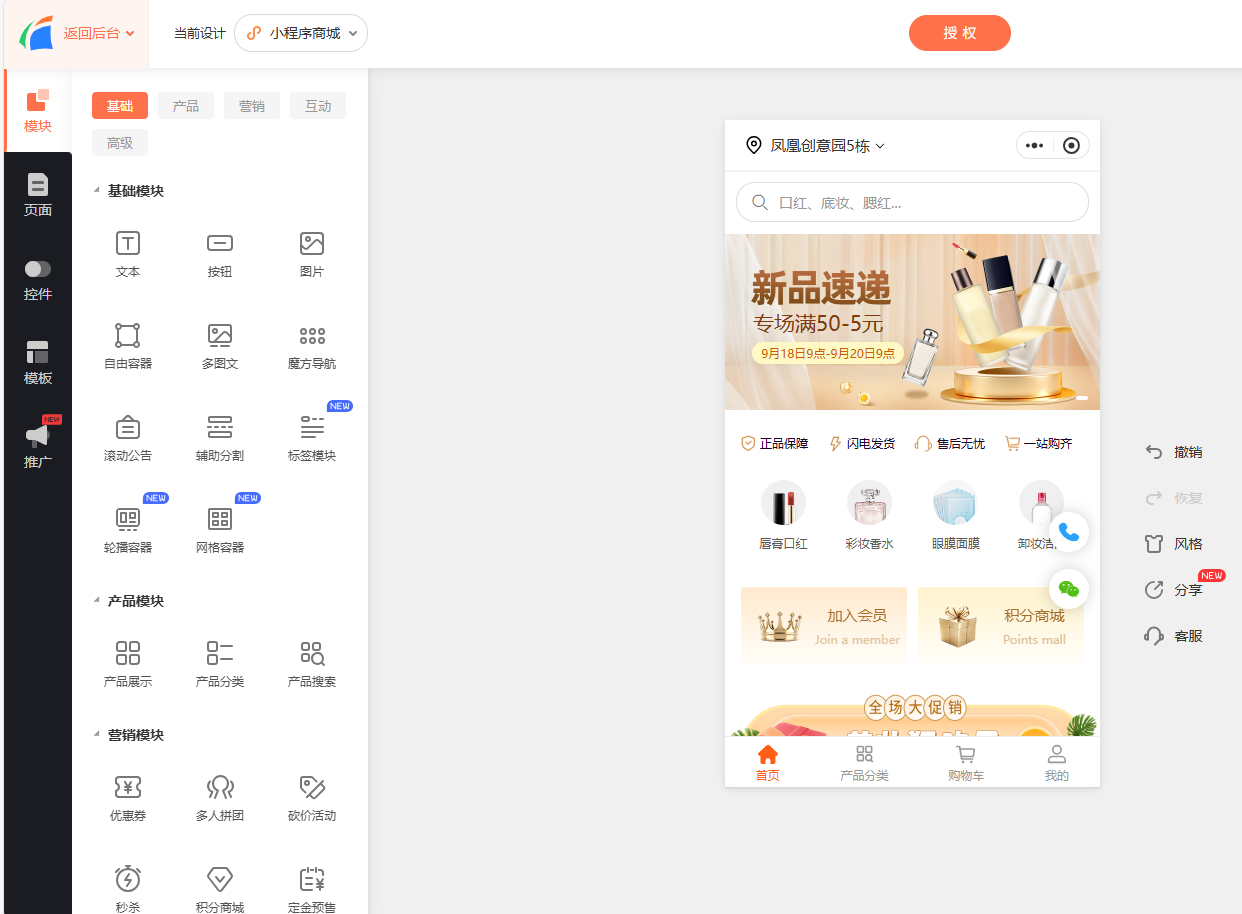Click the blue phone floating icon

[x=1069, y=532]
